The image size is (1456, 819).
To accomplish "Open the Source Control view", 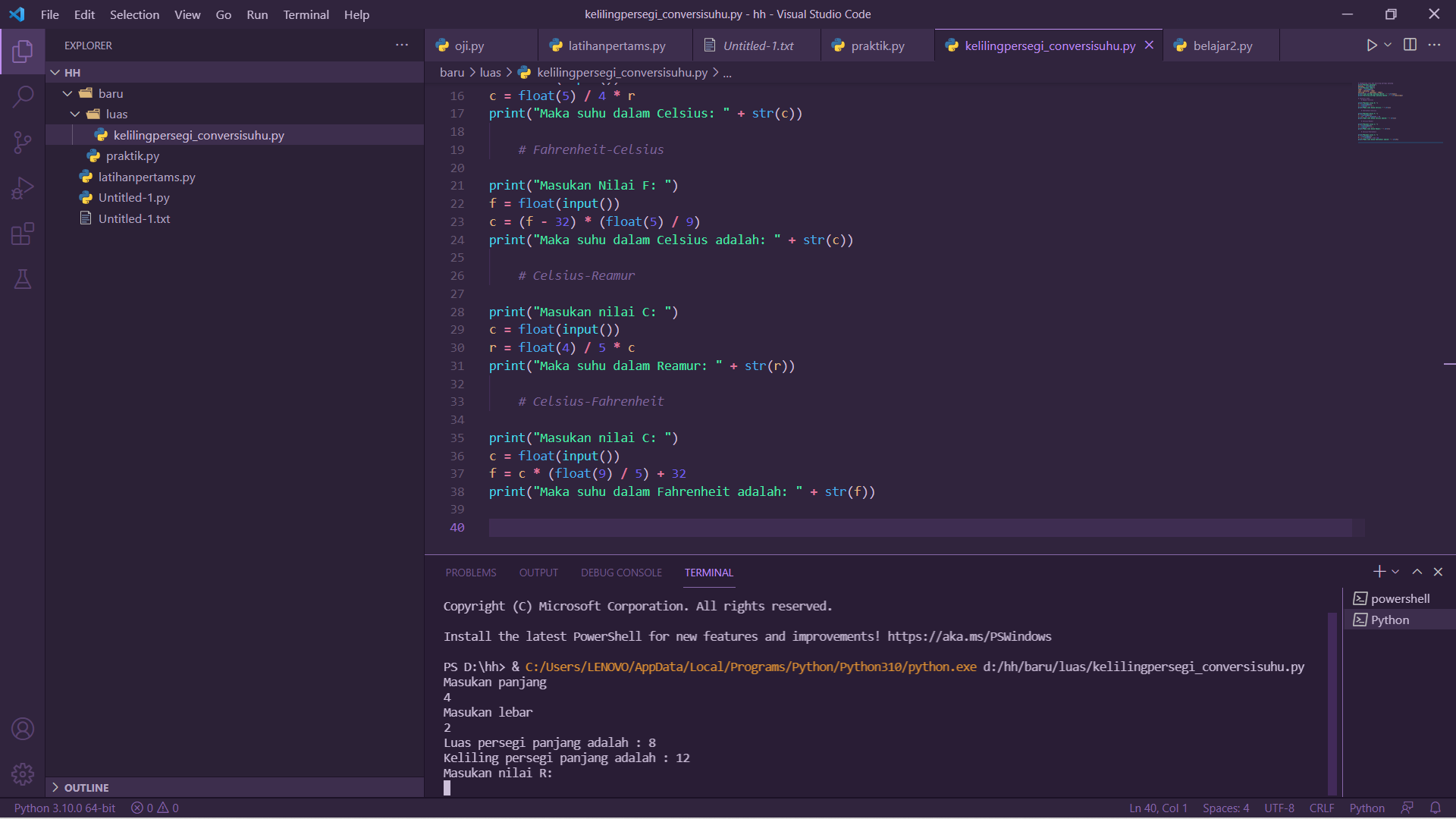I will coord(23,143).
